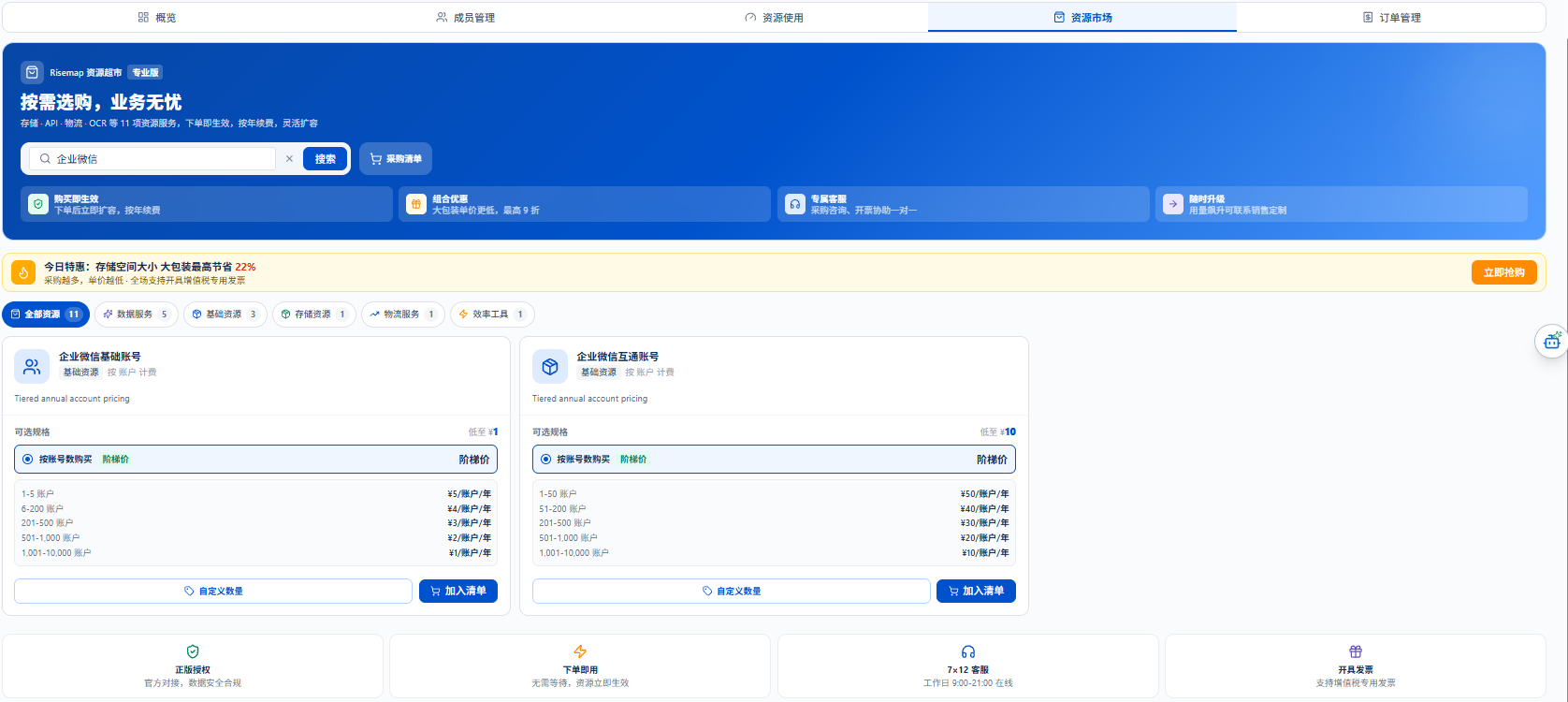Viewport: 1568px width, 702px height.
Task: Filter resources by 存储资源
Action: click(314, 314)
